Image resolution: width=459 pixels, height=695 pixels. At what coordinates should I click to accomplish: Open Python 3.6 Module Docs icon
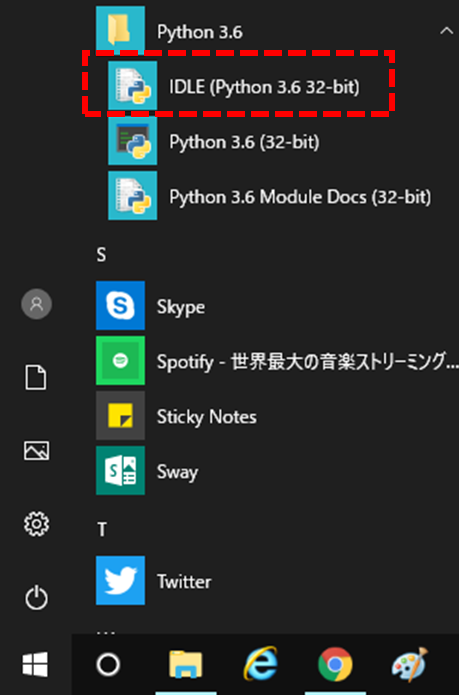tap(132, 195)
